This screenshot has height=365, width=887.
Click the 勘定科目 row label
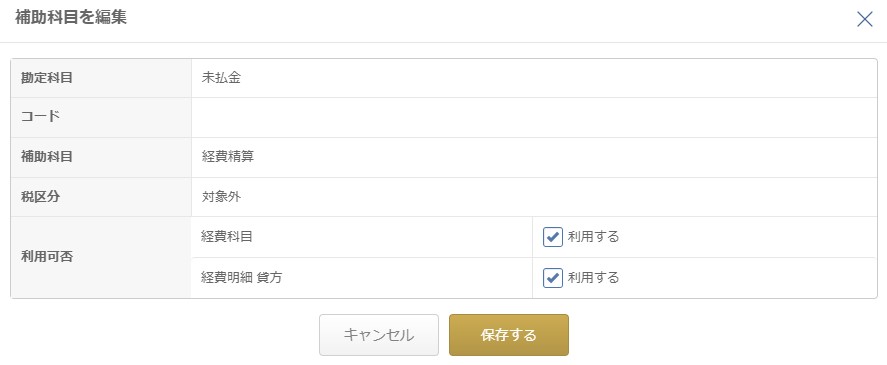47,78
